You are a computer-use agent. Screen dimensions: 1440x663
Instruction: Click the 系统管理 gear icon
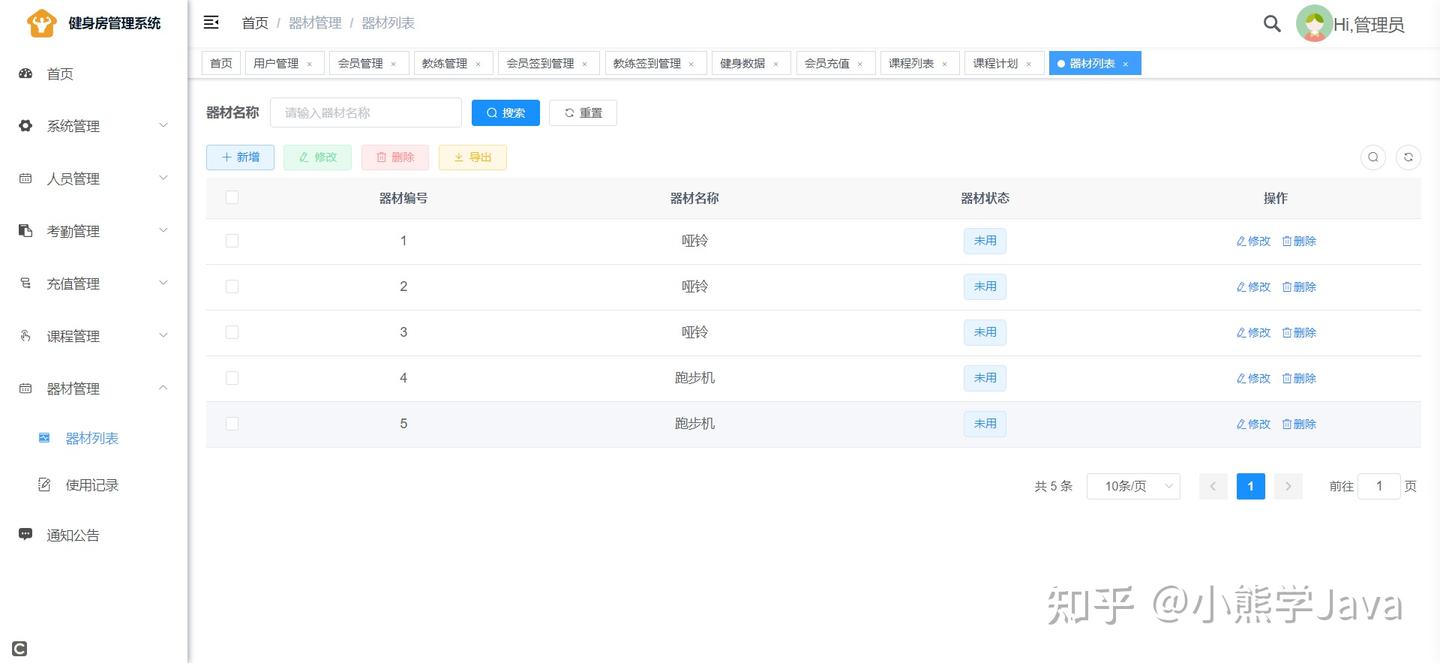click(x=26, y=126)
